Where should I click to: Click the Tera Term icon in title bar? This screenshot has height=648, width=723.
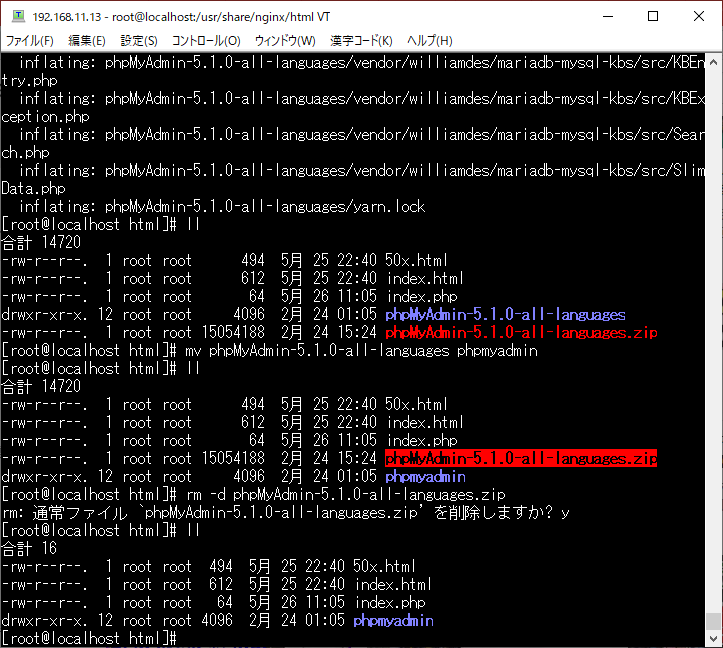coord(16,17)
